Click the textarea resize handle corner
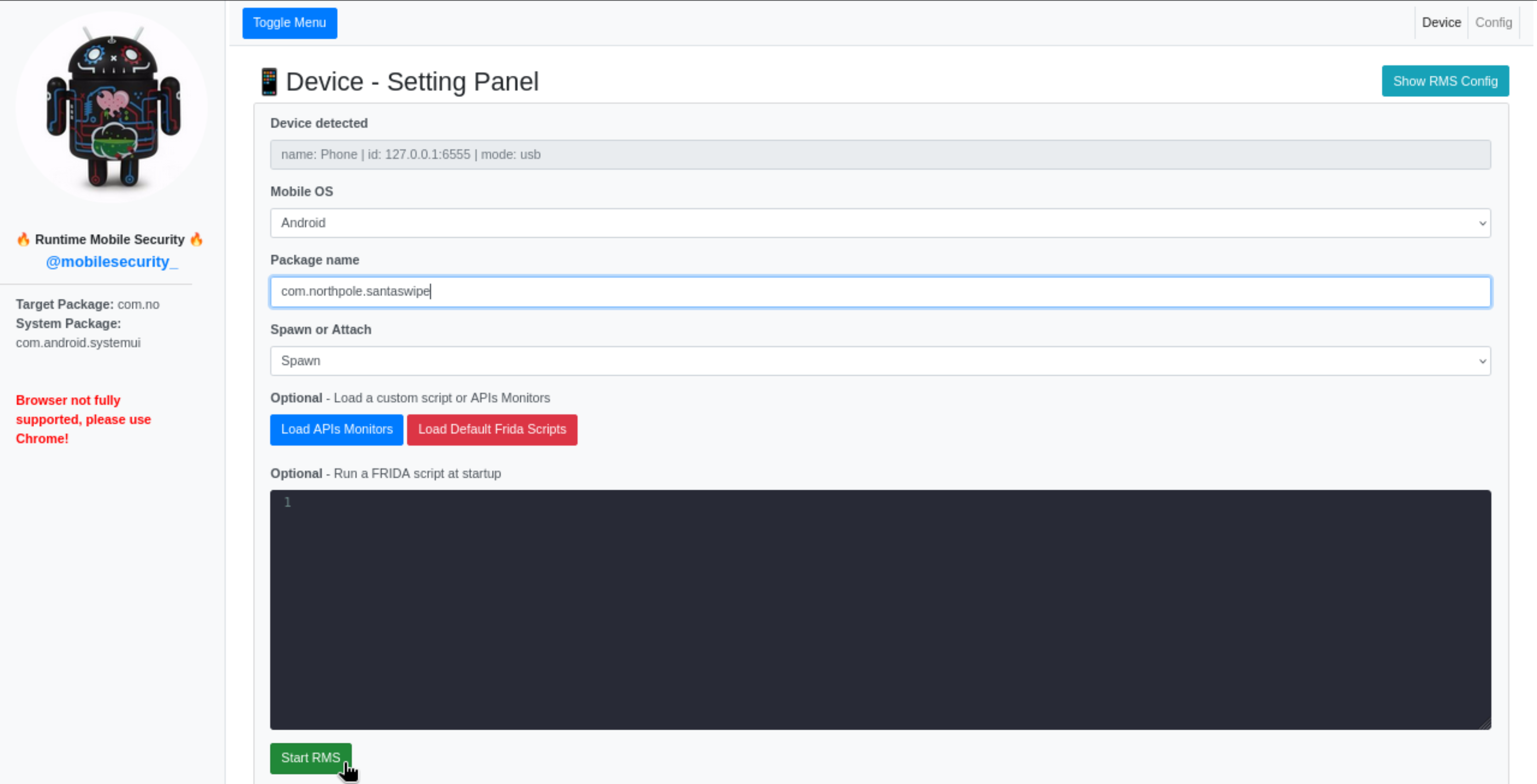This screenshot has height=784, width=1537. click(x=1485, y=724)
